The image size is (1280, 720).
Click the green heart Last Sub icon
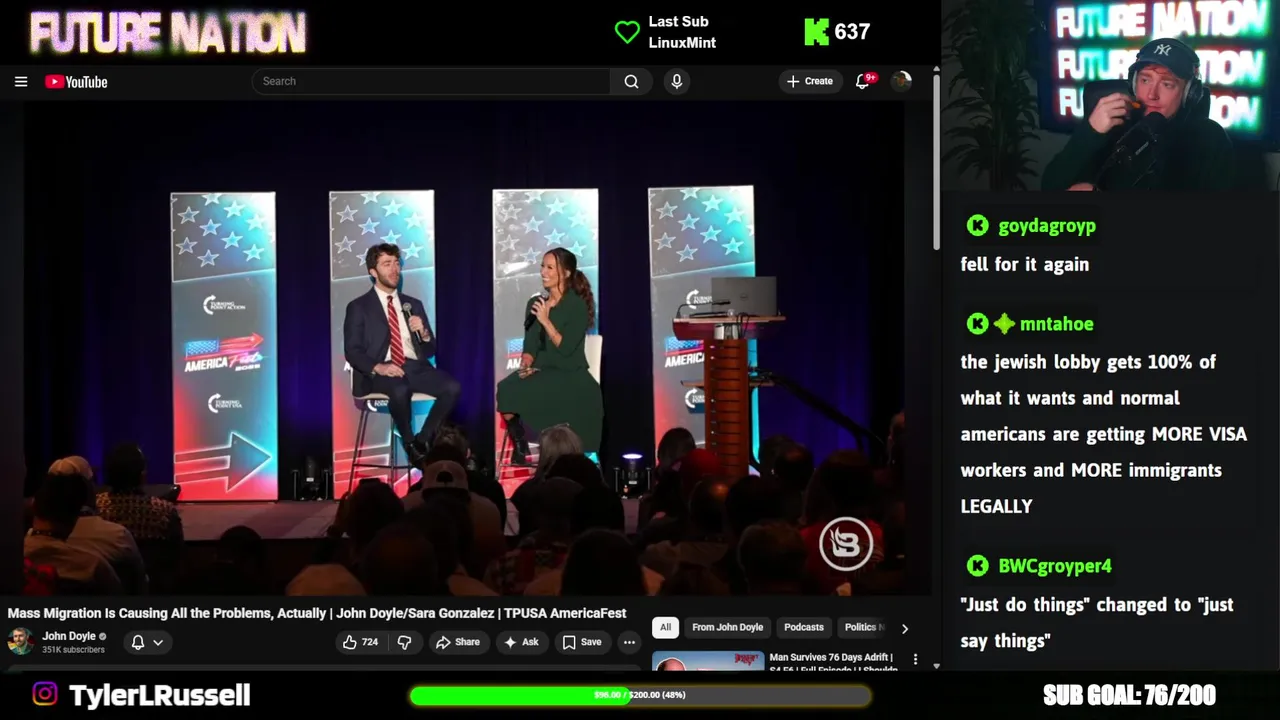pos(627,32)
